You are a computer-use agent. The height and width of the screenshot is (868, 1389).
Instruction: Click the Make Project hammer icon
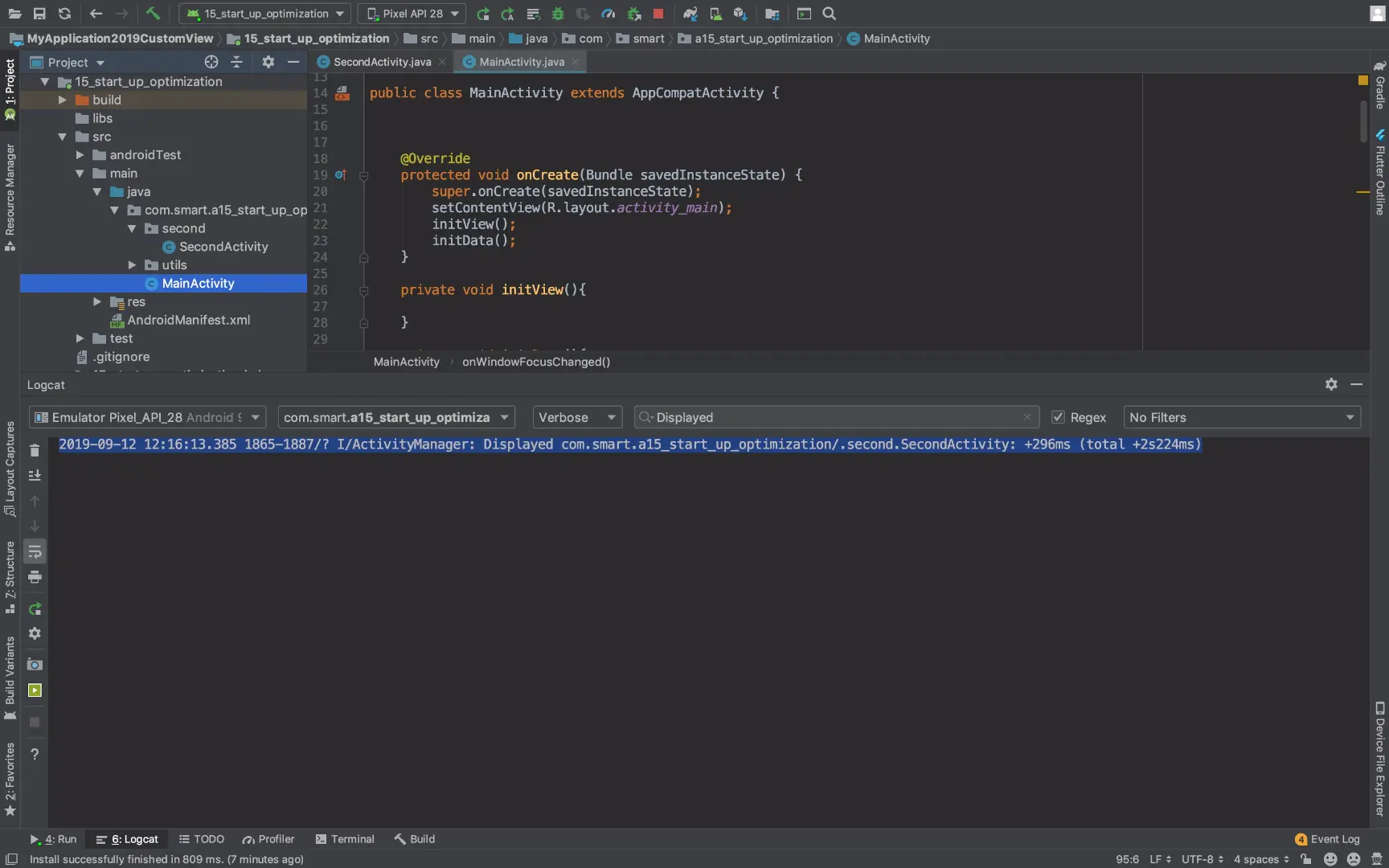153,14
